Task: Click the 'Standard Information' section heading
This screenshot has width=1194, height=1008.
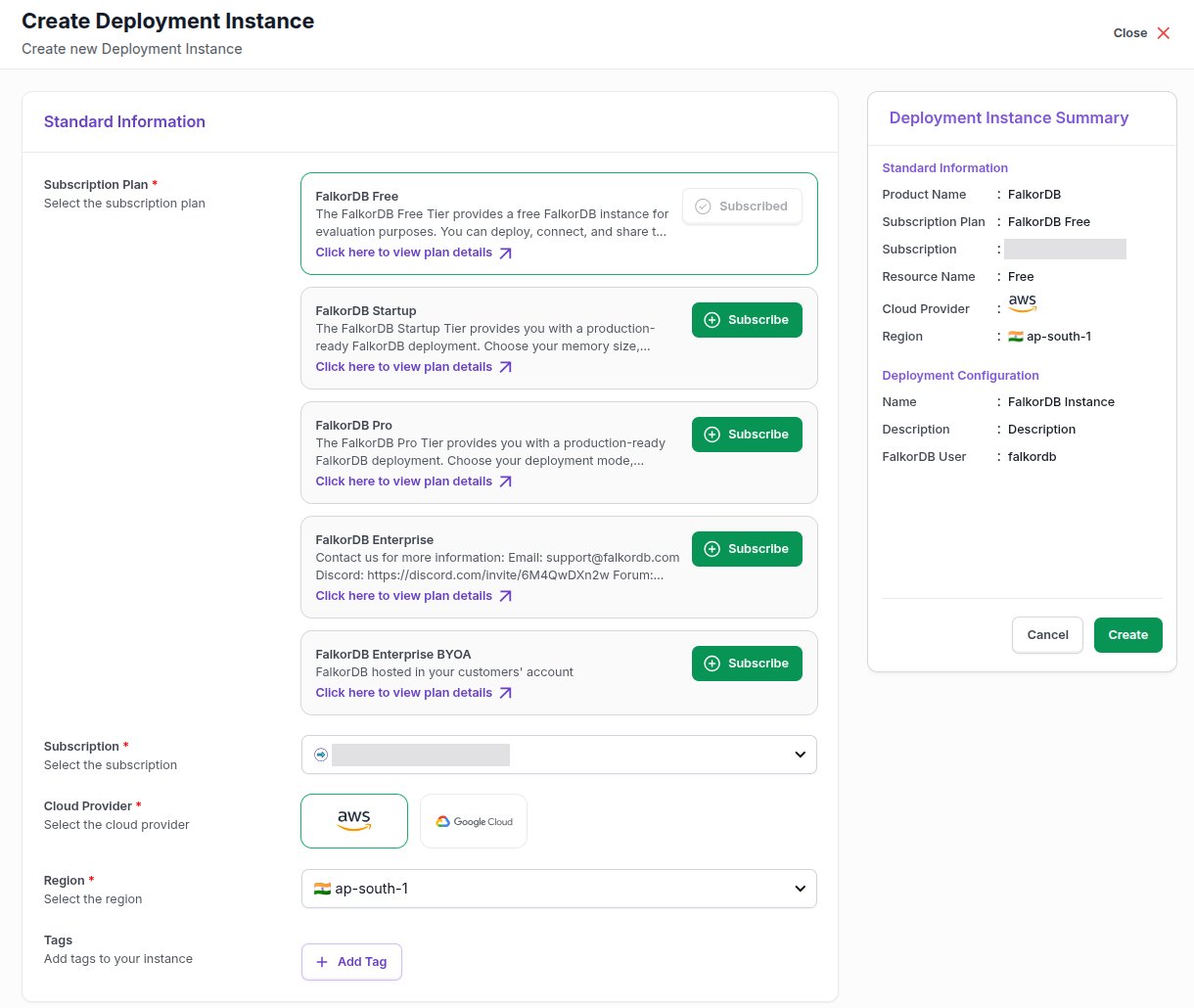Action: tap(124, 121)
